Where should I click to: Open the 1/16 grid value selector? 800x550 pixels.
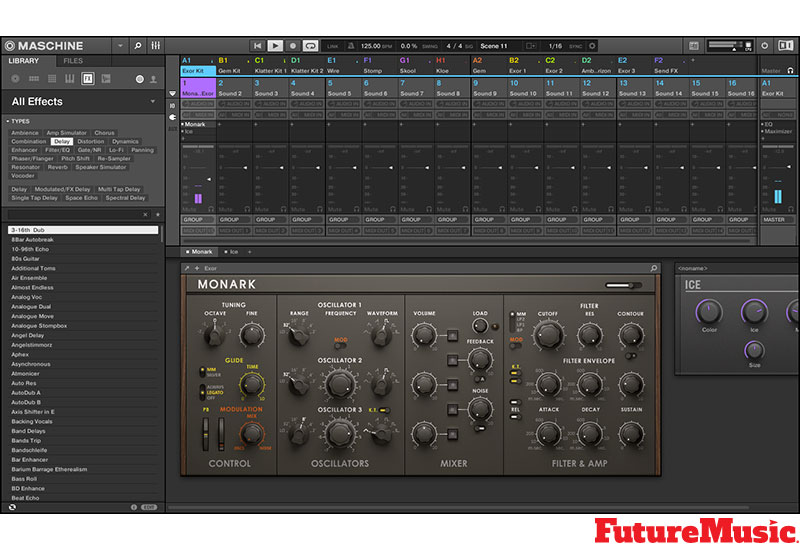point(555,46)
